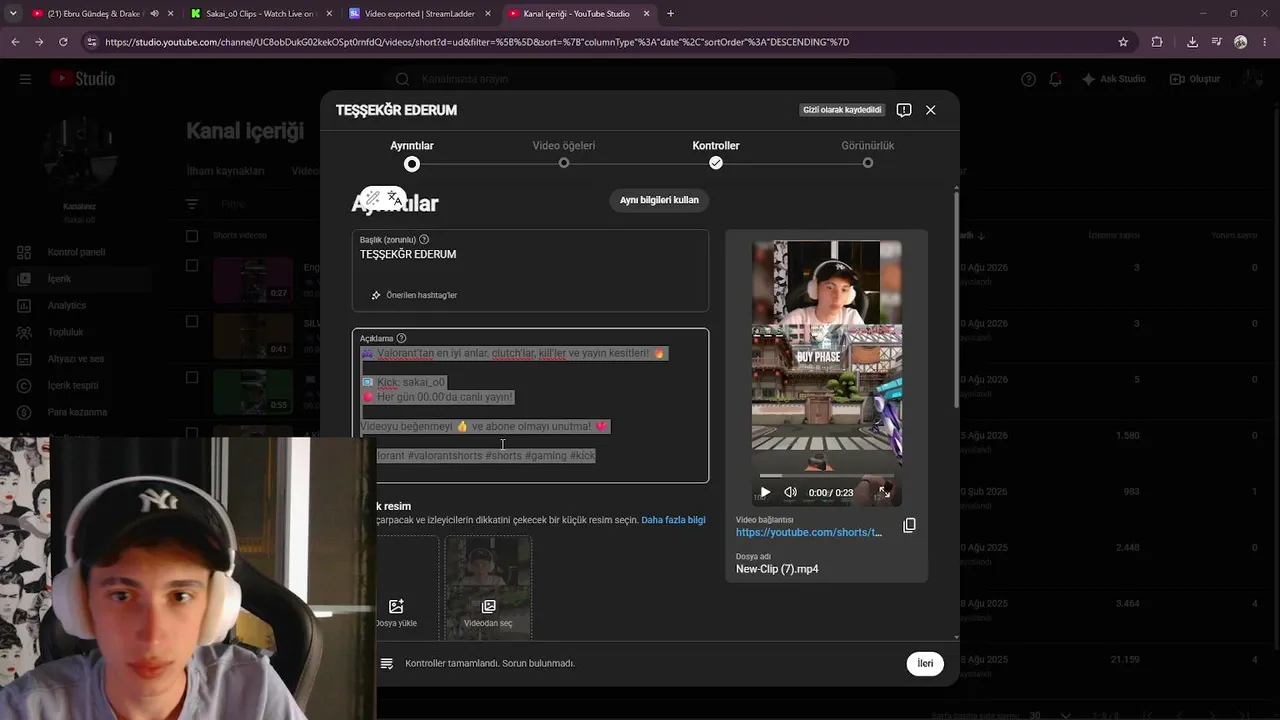Tick the checkbox for the 0:55 video row
The height and width of the screenshot is (720, 1280).
(192, 378)
